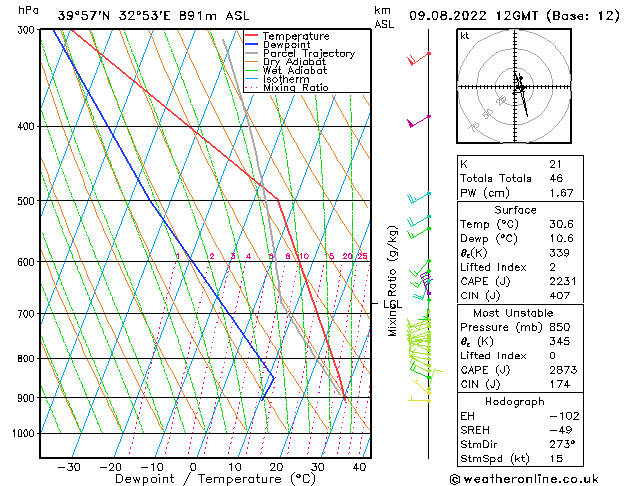Click the EH value -102
Image resolution: width=629 pixels, height=486 pixels.
(x=564, y=416)
